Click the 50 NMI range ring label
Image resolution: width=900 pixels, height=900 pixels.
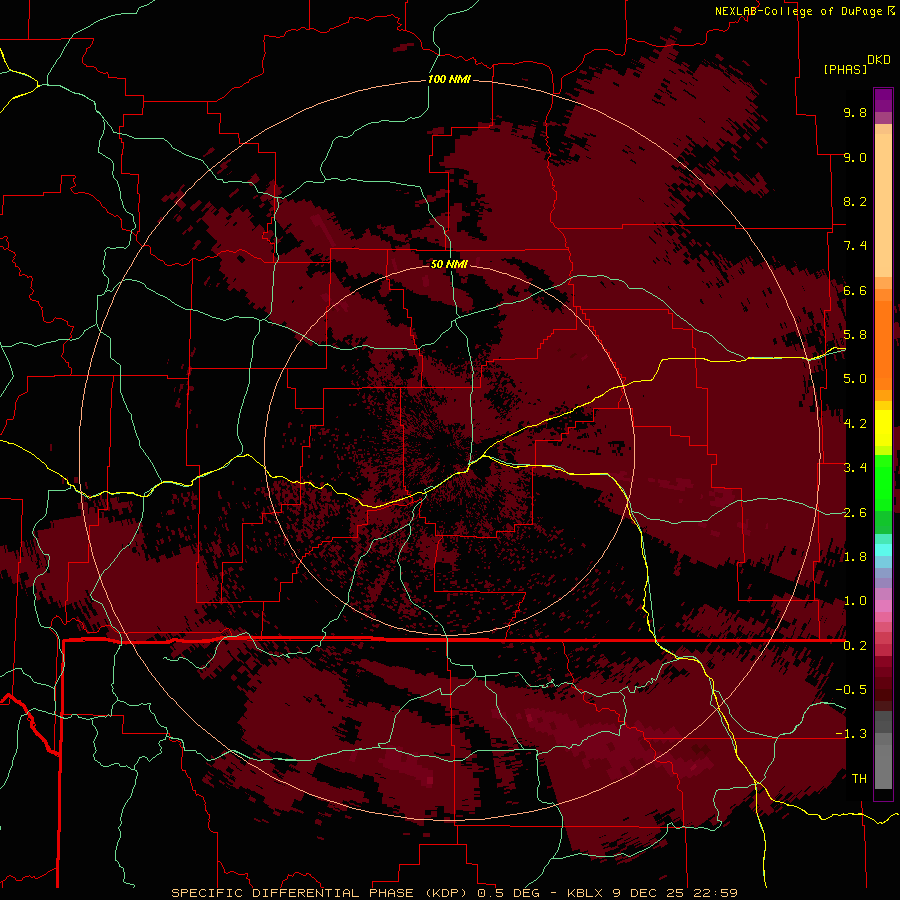click(449, 264)
